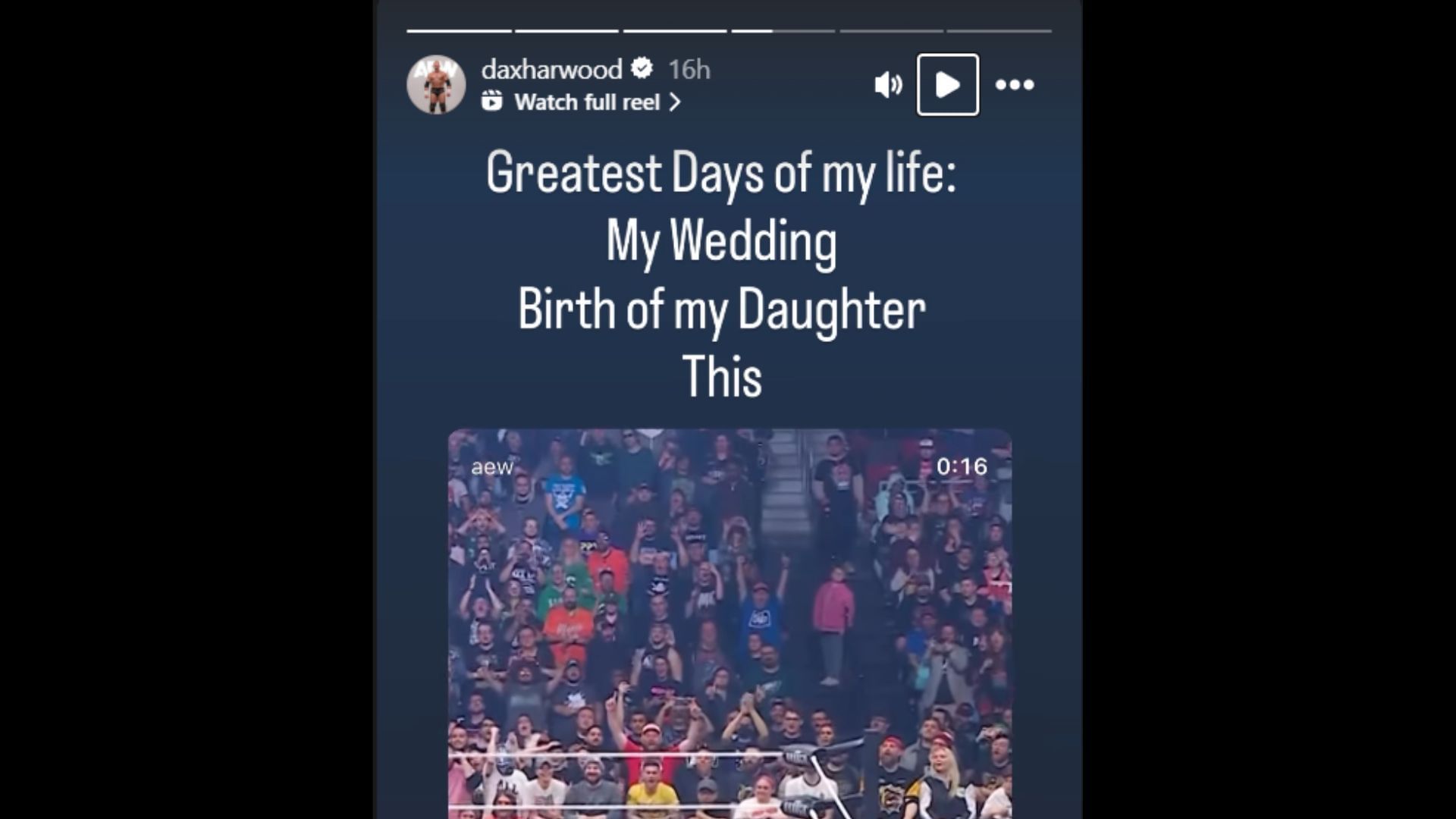Open the Watch full reel link

pos(587,102)
